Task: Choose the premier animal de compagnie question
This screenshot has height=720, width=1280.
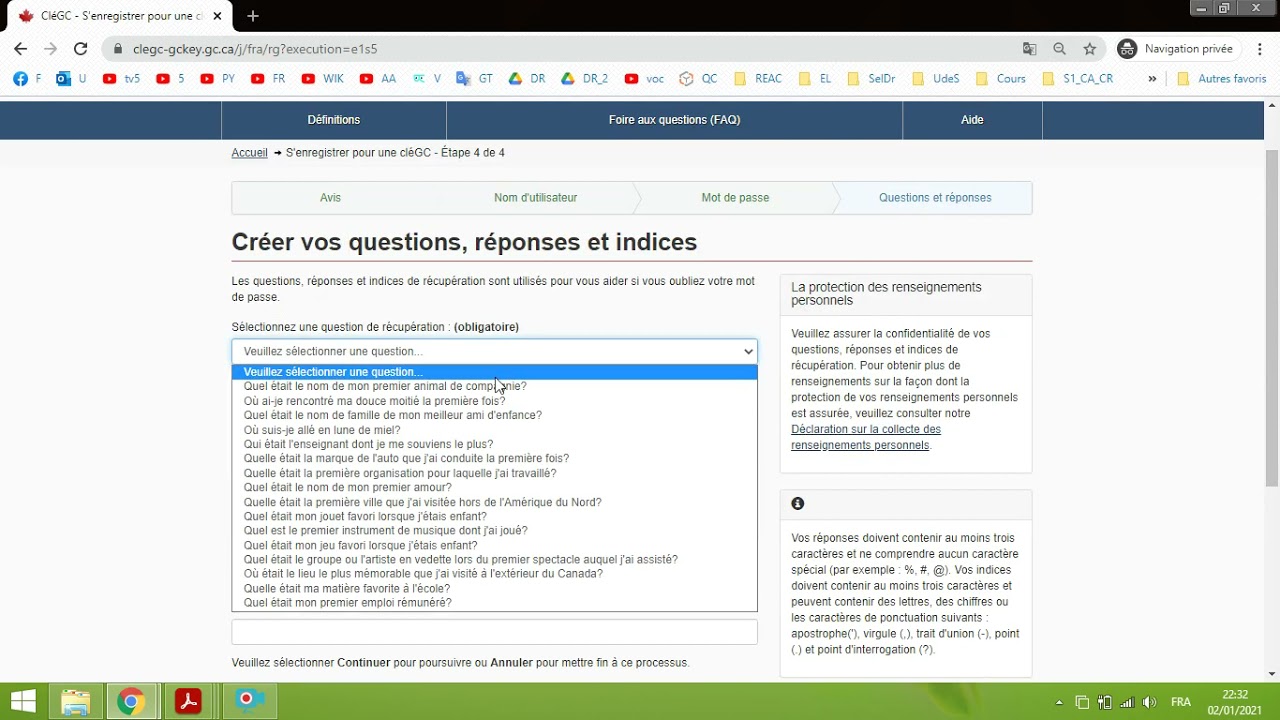Action: point(494,386)
